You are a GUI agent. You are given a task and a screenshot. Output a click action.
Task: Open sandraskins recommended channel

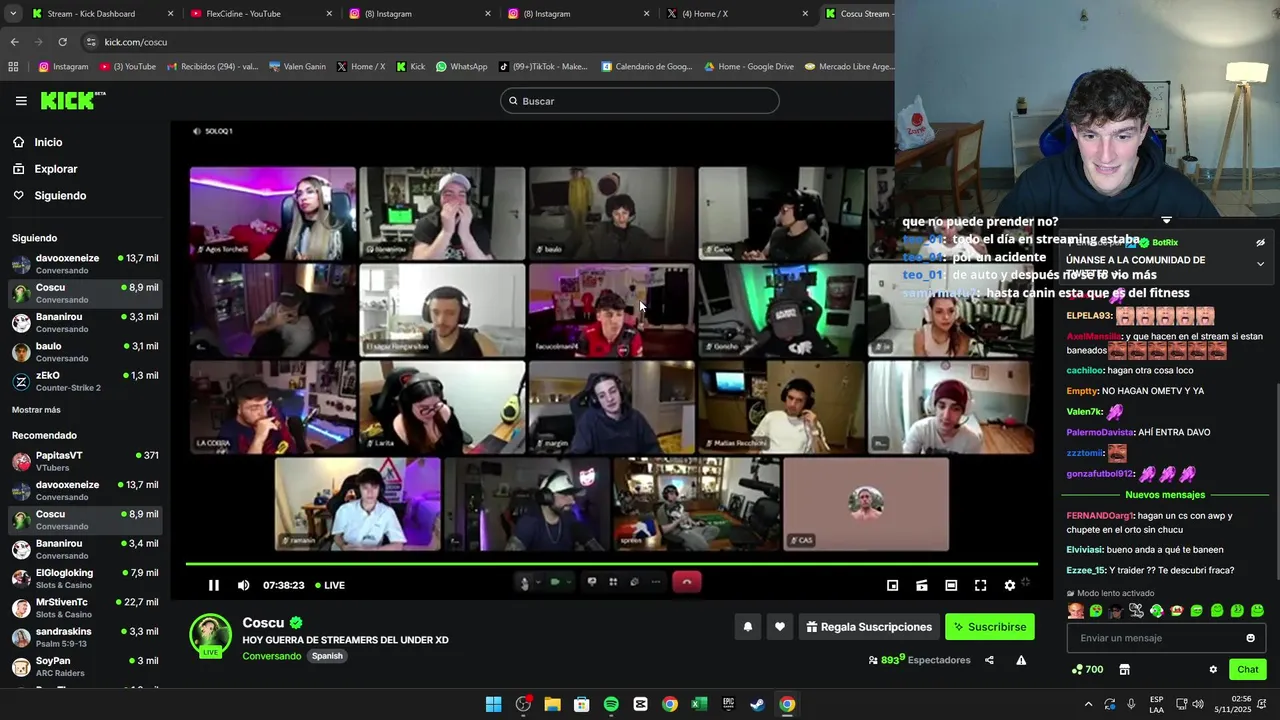point(85,637)
